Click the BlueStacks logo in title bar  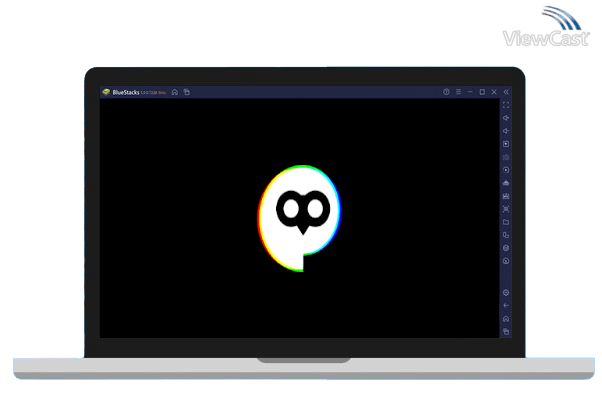click(106, 92)
